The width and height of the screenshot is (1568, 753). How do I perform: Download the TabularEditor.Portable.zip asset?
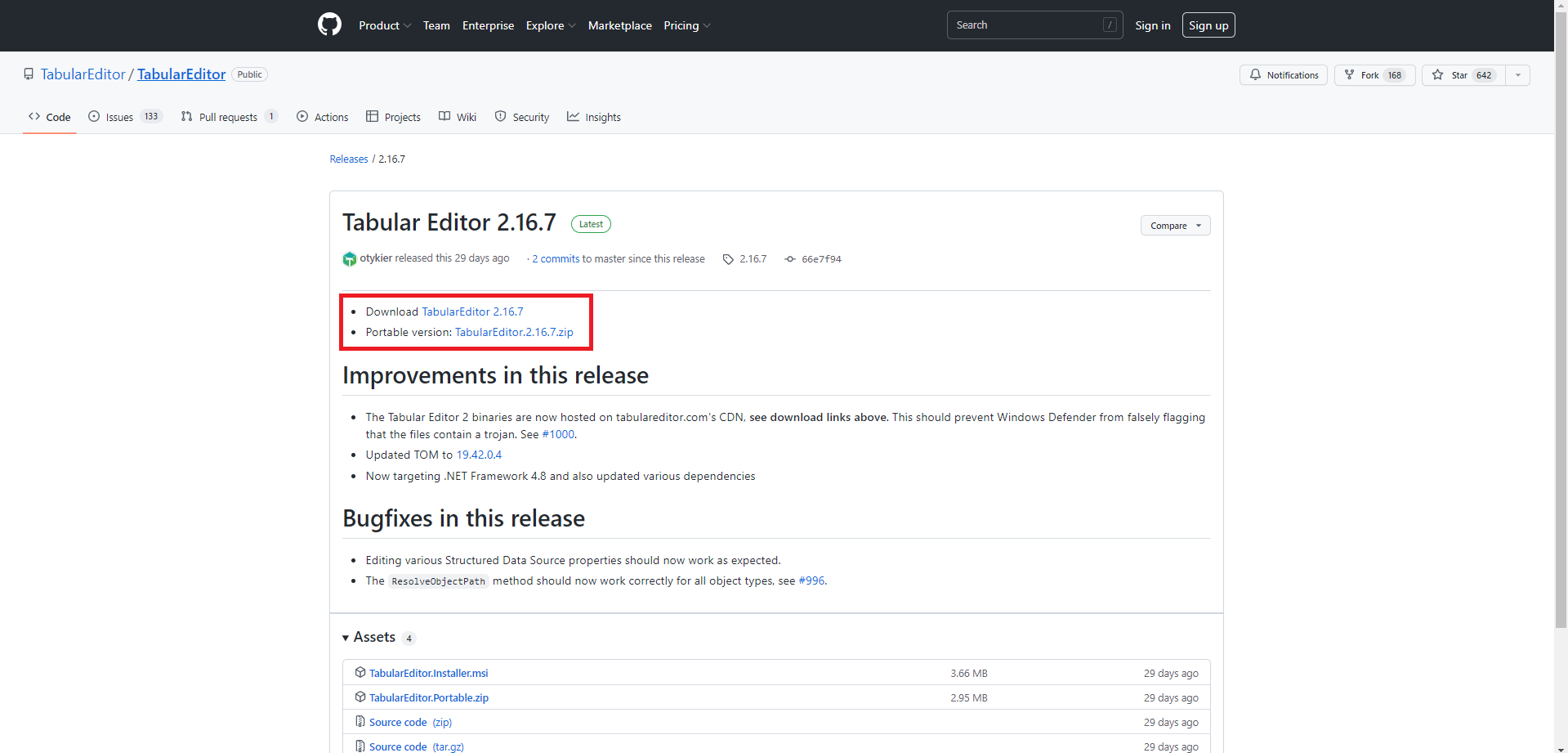click(429, 698)
